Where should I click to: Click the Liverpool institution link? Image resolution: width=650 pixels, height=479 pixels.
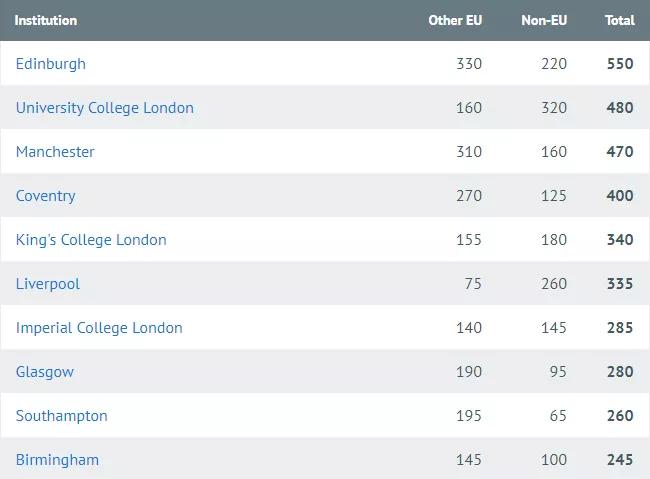click(48, 284)
